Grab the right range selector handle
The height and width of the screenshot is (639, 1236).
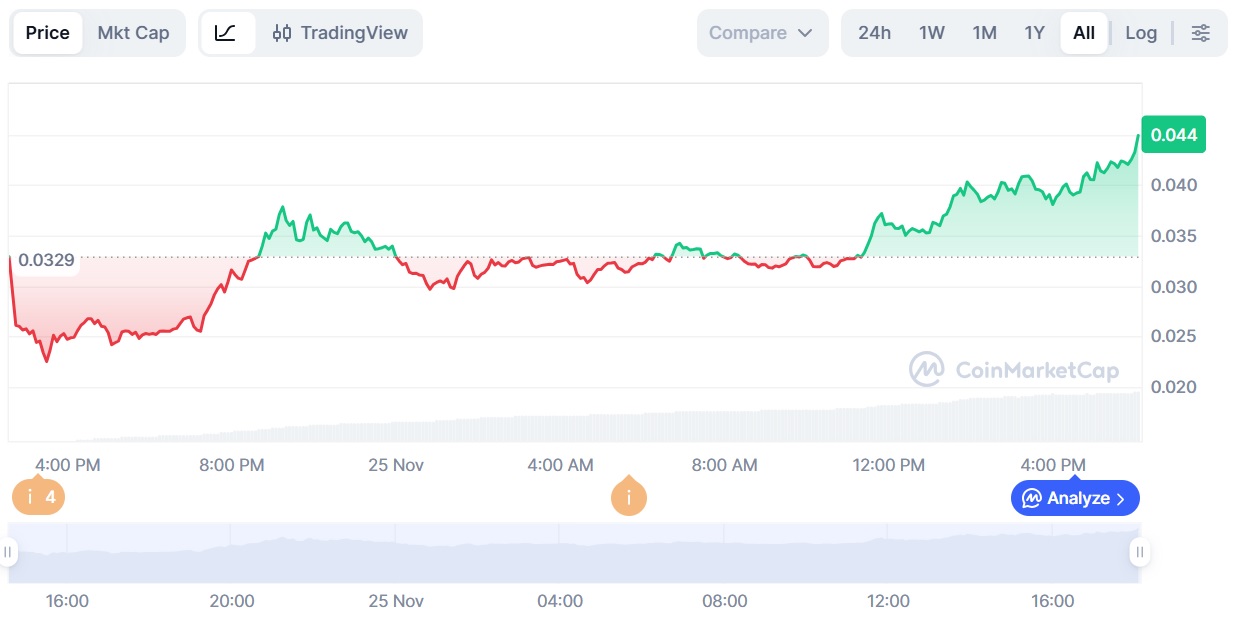point(1139,552)
